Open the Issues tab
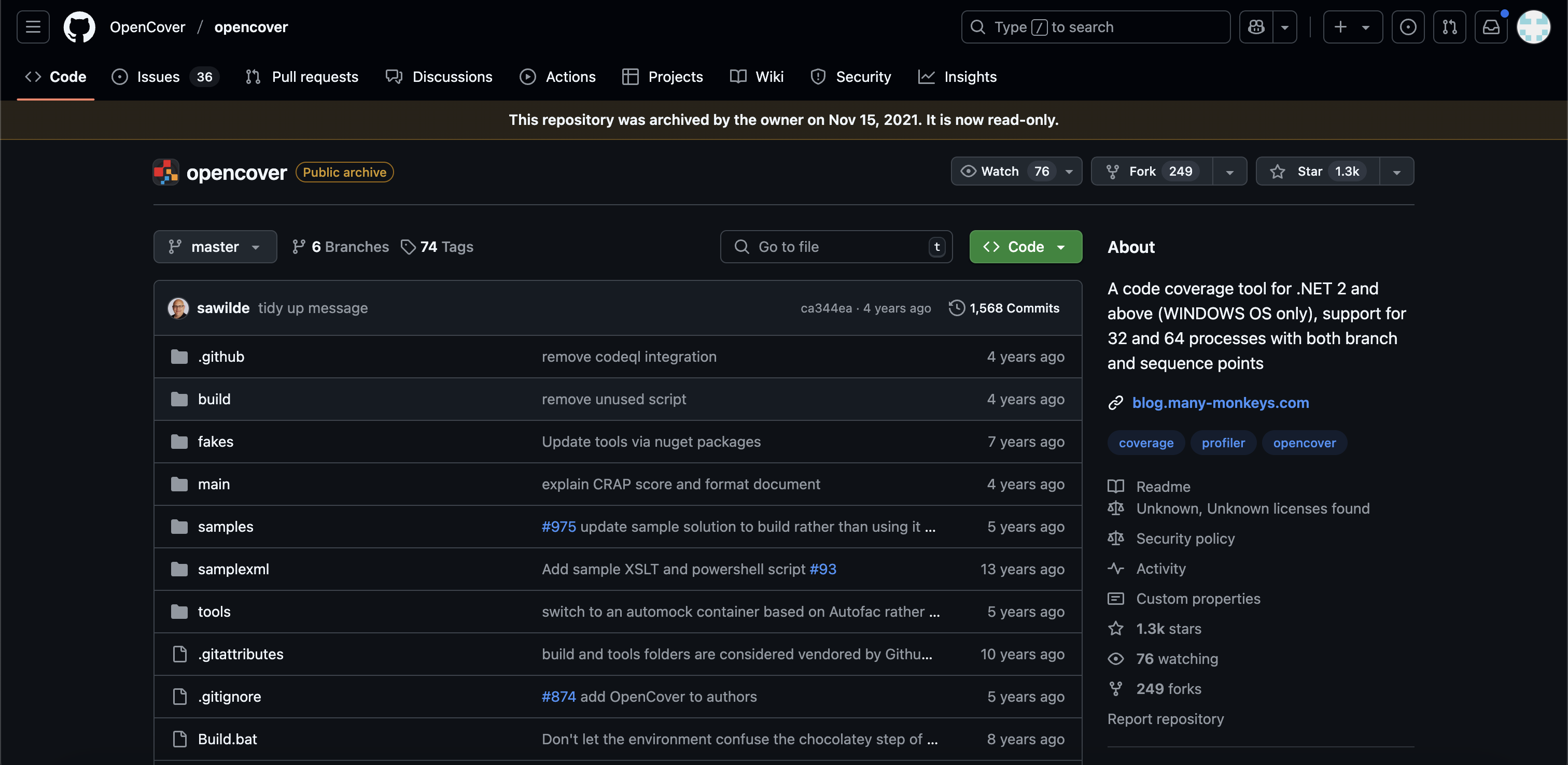This screenshot has height=765, width=1568. tap(165, 77)
